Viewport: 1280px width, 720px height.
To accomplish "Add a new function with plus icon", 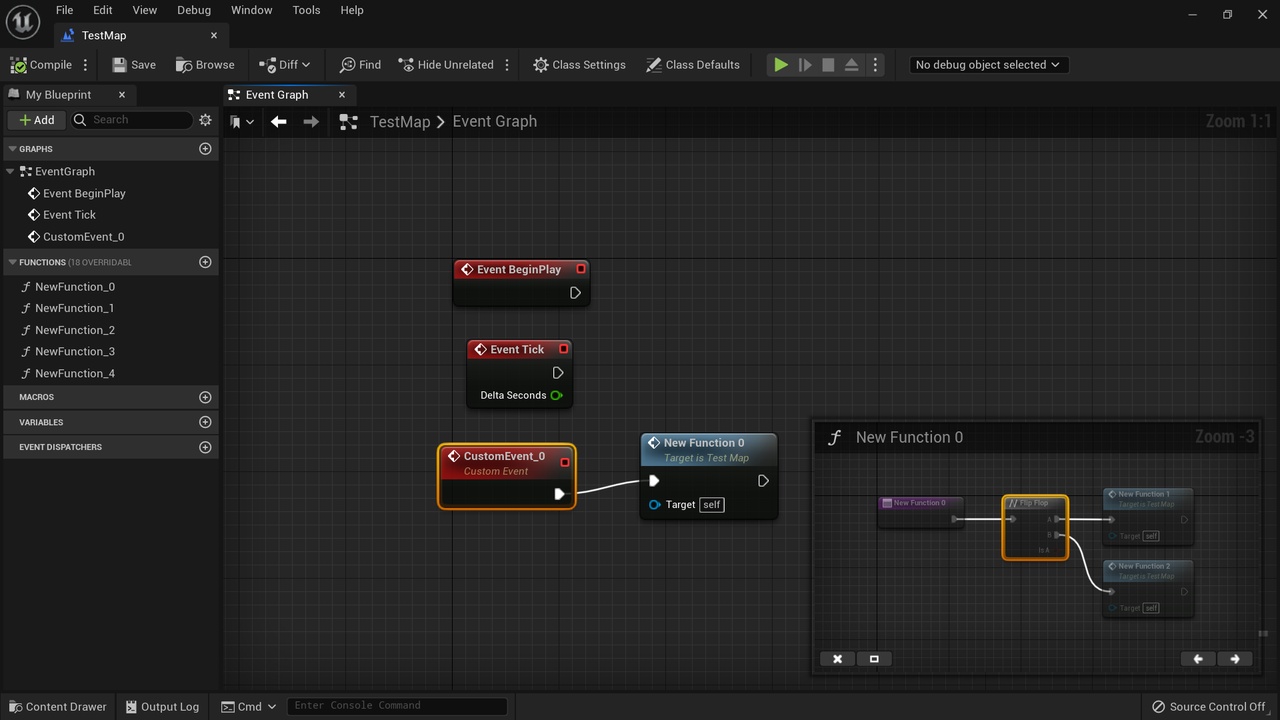I will point(205,262).
